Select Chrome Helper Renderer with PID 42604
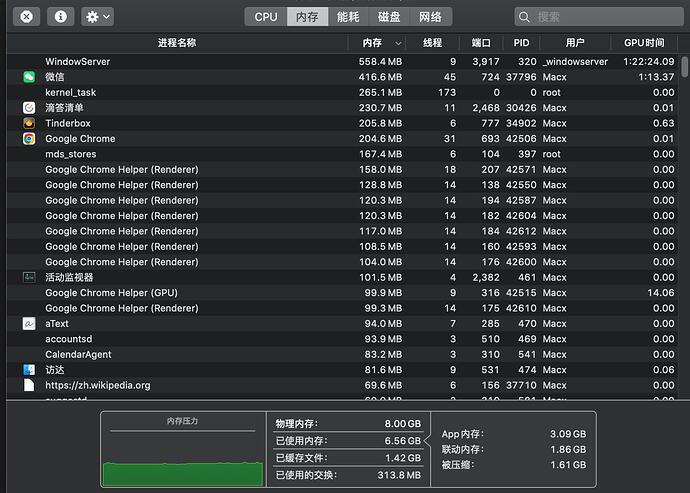 pos(342,216)
